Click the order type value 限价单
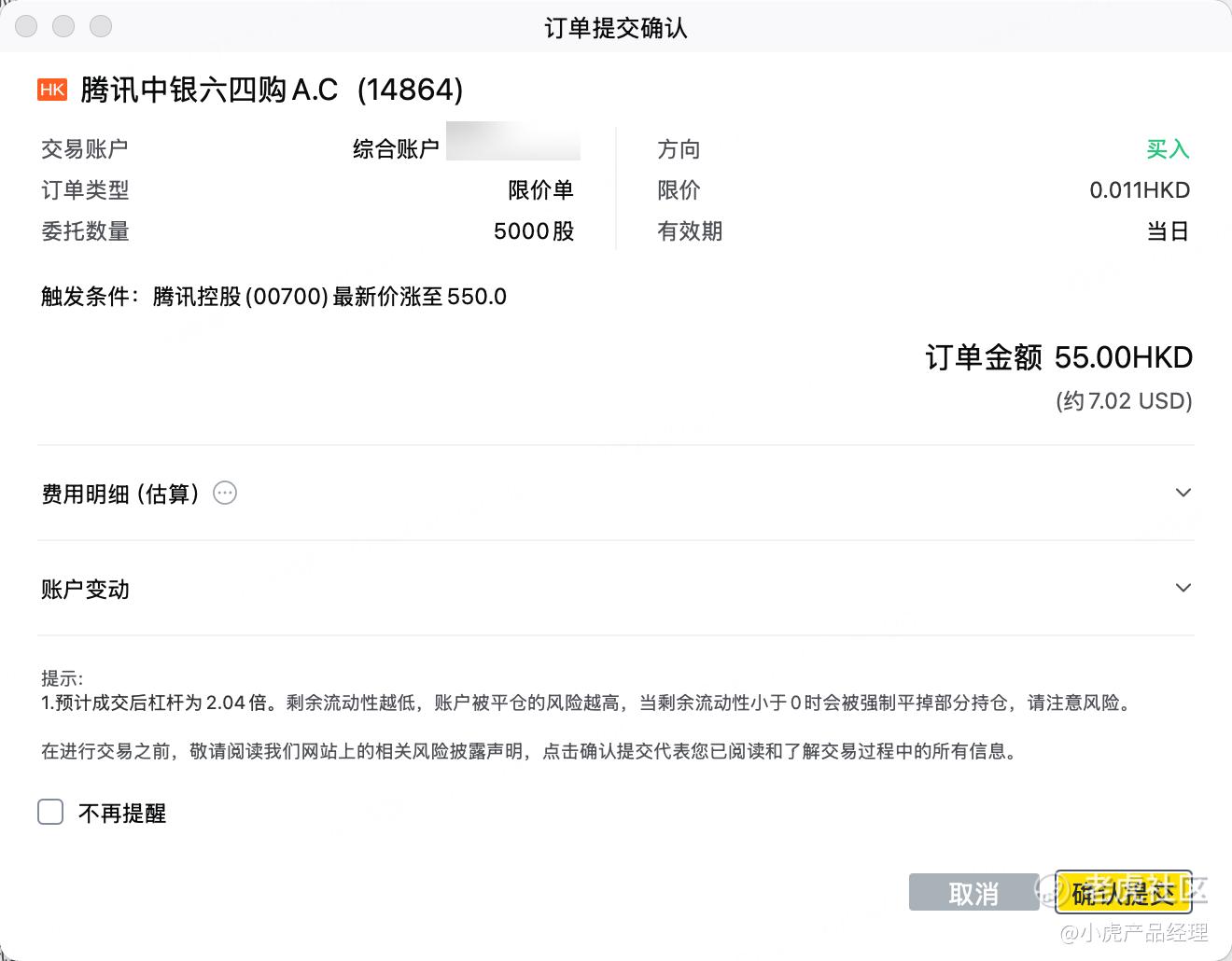Viewport: 1232px width, 961px height. click(540, 190)
